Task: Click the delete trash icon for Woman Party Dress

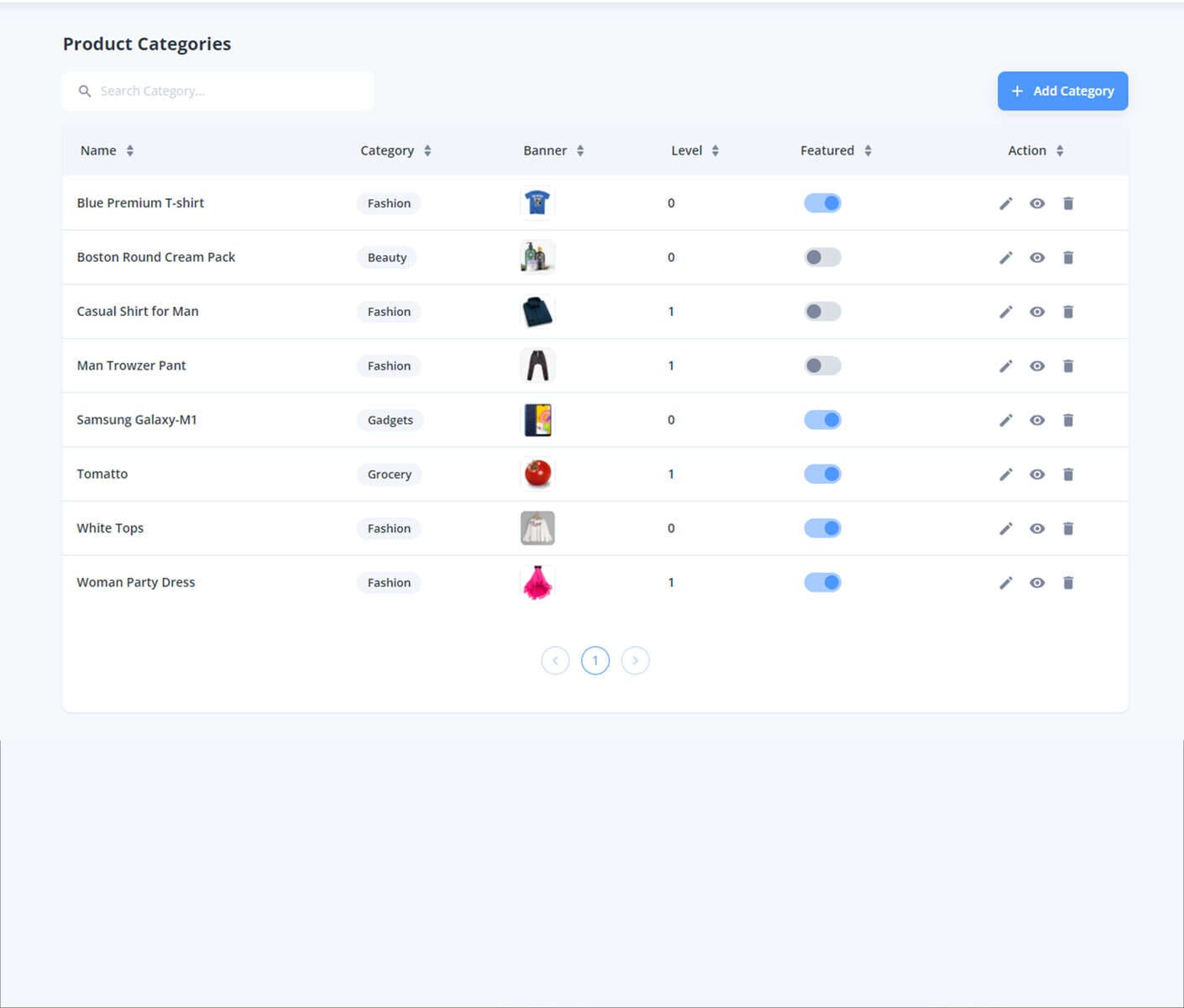Action: (1068, 582)
